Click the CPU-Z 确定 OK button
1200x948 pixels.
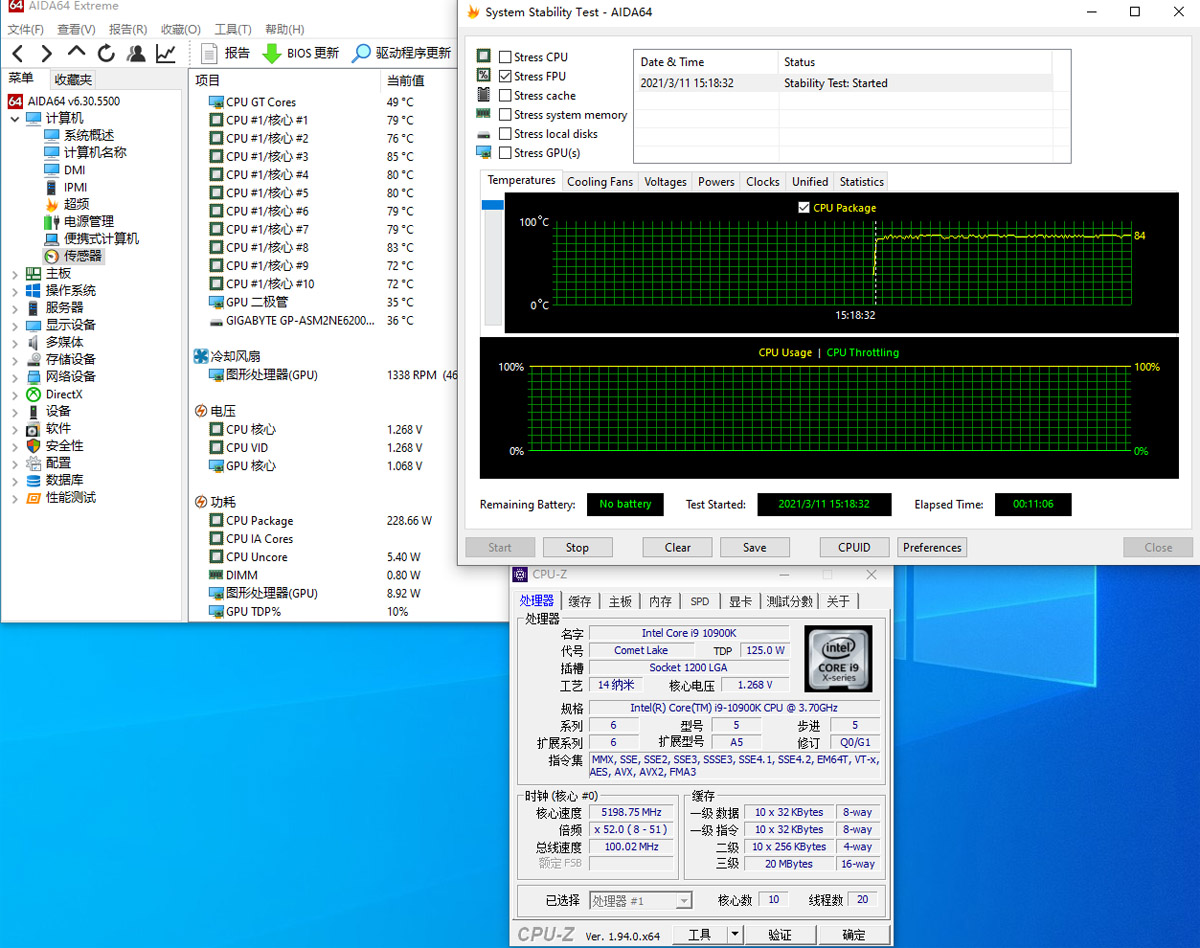coord(854,935)
